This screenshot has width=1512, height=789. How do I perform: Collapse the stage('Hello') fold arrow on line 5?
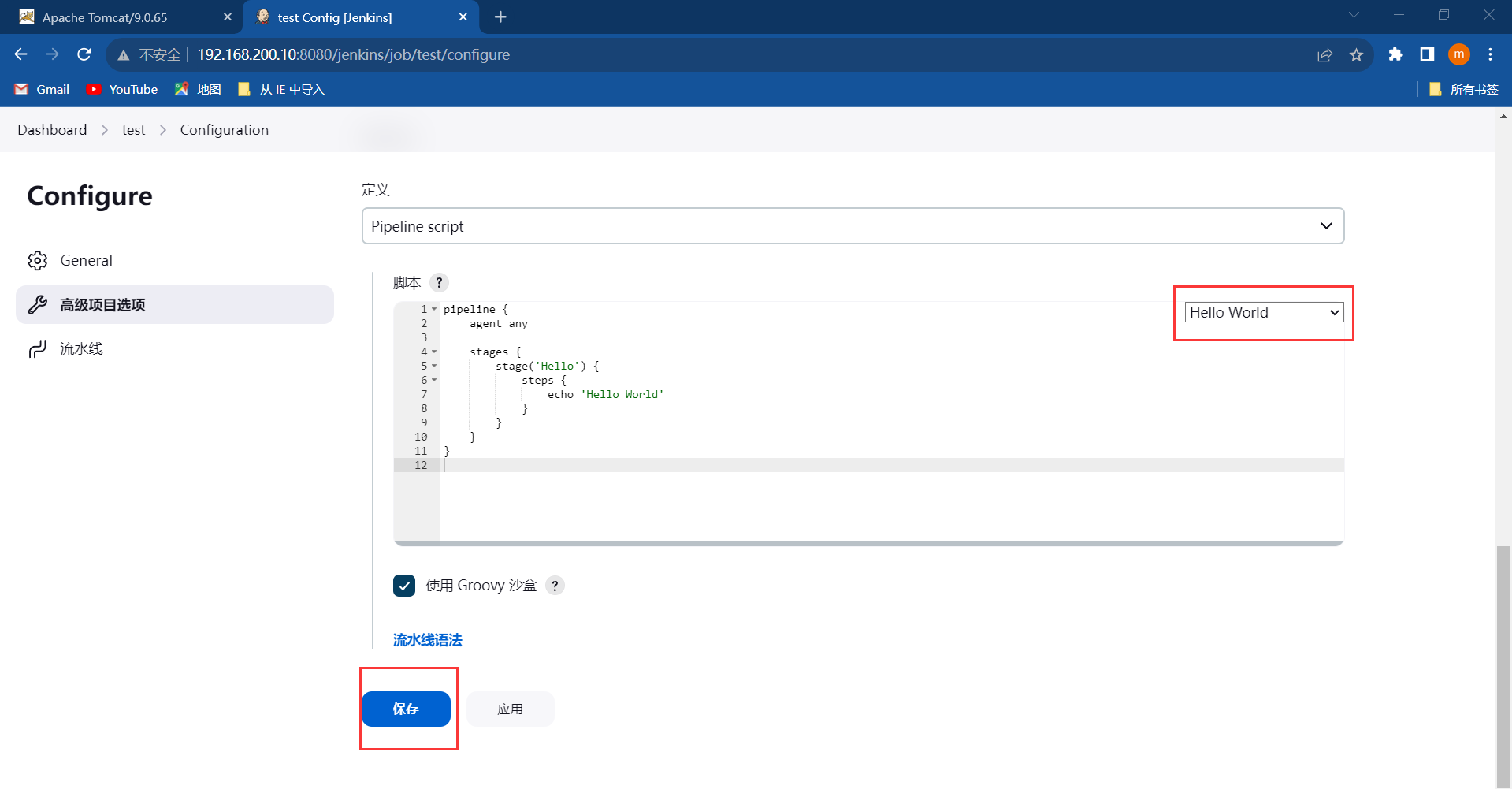pyautogui.click(x=434, y=366)
